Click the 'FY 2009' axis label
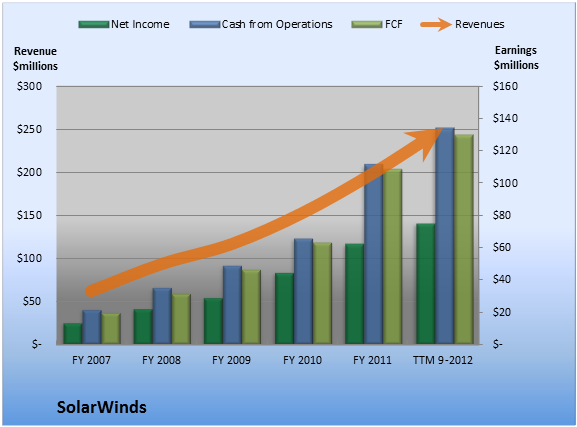The image size is (577, 427). (x=231, y=360)
